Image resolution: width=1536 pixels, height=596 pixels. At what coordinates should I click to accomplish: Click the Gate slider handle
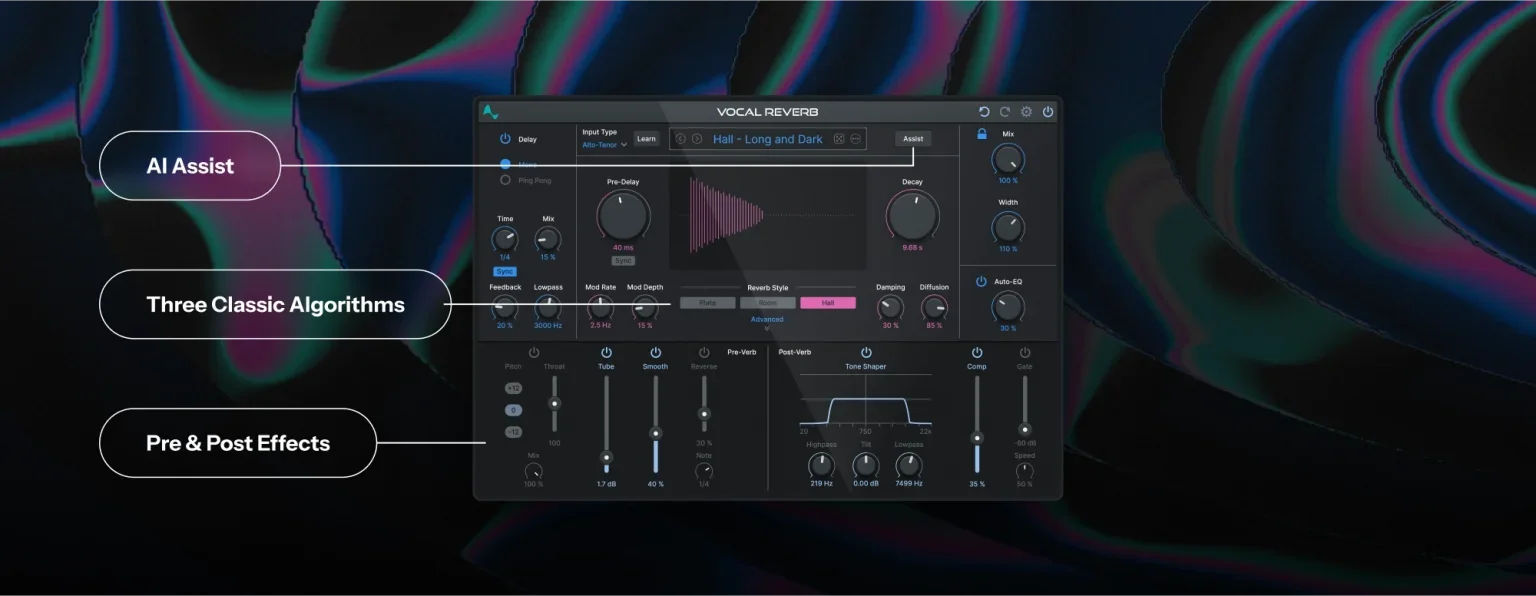tap(1025, 429)
